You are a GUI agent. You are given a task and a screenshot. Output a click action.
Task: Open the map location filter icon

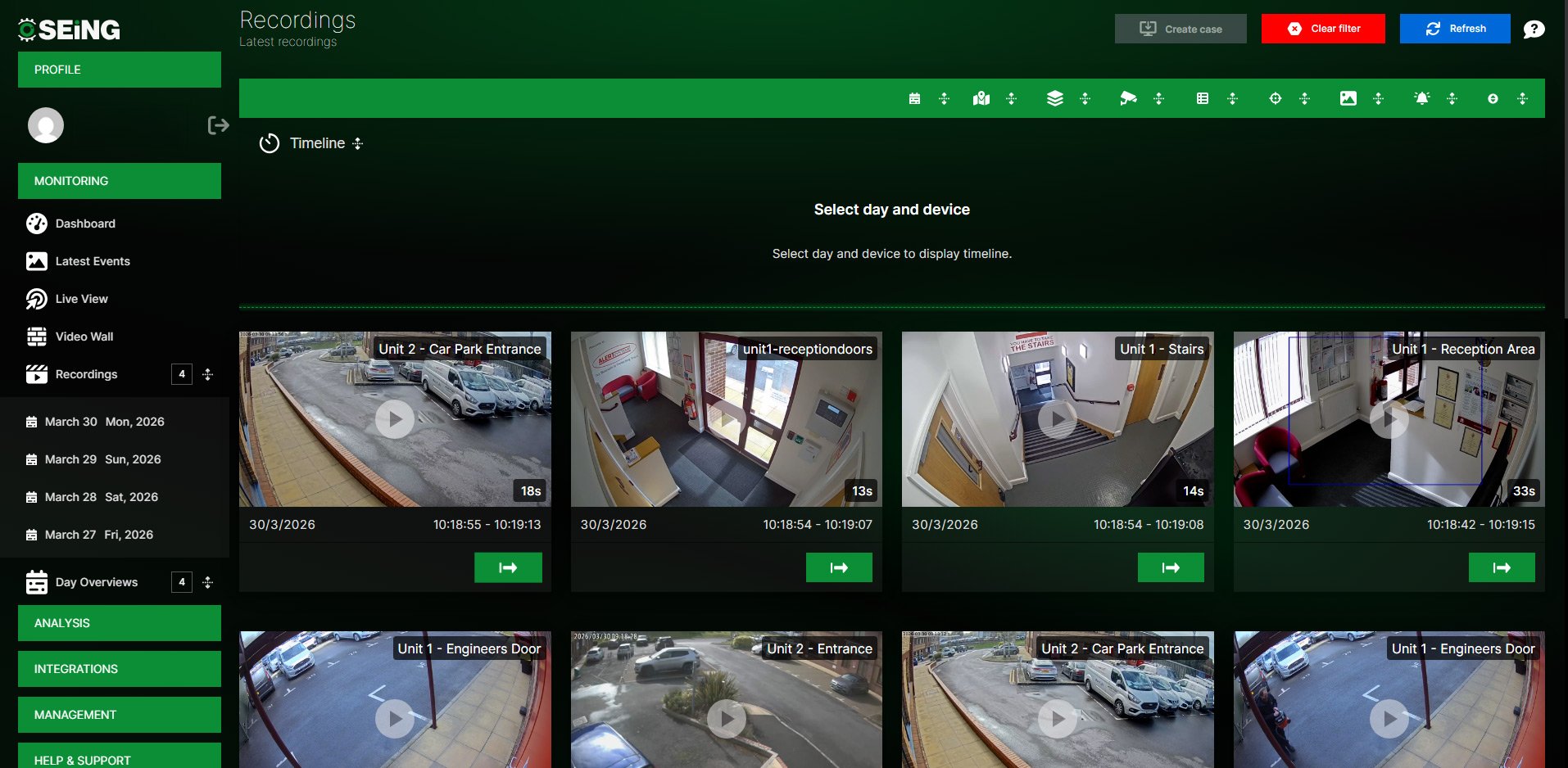981,99
